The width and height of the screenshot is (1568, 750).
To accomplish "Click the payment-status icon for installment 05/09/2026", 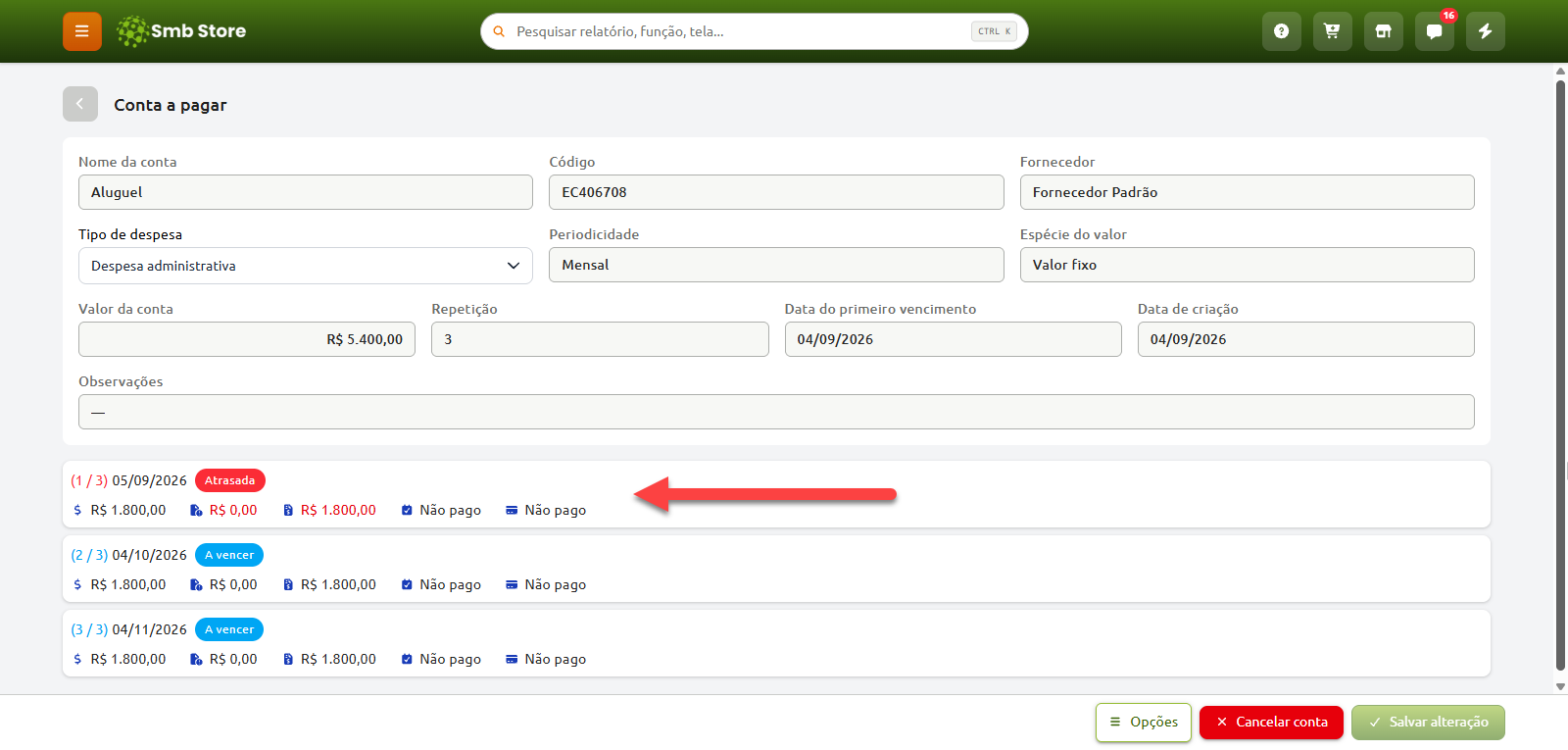I will point(407,510).
